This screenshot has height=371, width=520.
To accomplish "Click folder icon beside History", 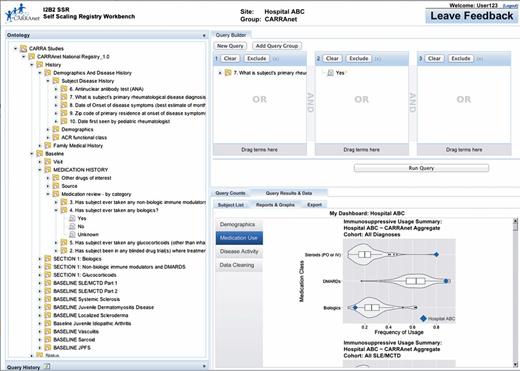I will 40,65.
